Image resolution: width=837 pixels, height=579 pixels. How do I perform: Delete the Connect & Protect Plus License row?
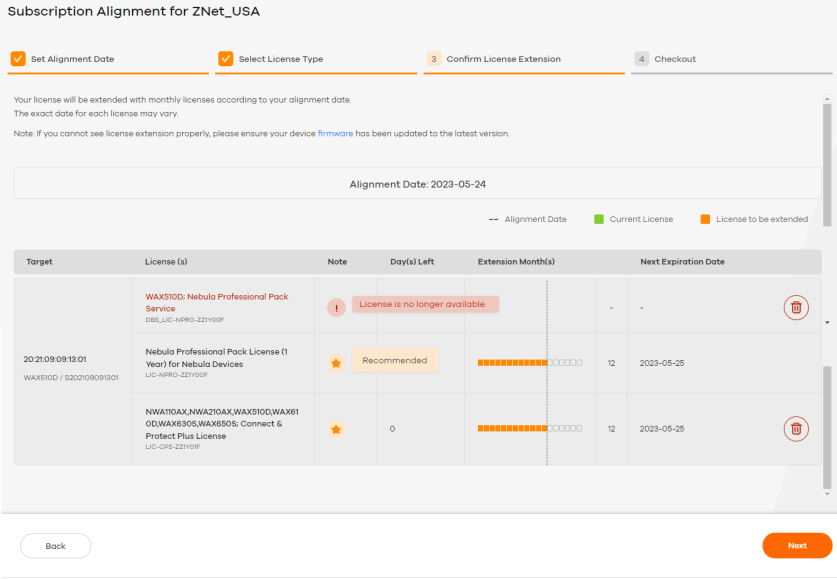[796, 429]
